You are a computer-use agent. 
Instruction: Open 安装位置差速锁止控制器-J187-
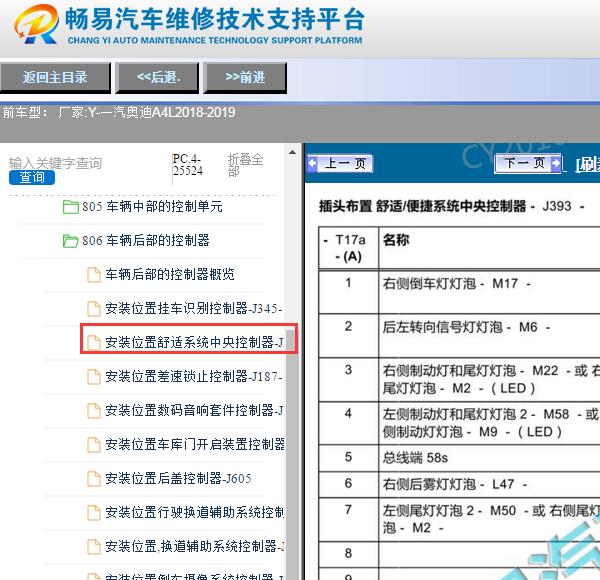point(194,376)
